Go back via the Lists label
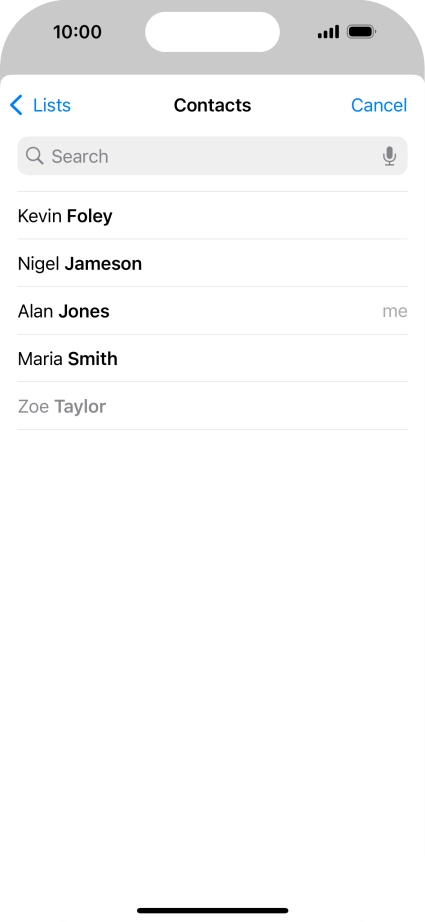Viewport: 425px width, 922px height. [52, 105]
